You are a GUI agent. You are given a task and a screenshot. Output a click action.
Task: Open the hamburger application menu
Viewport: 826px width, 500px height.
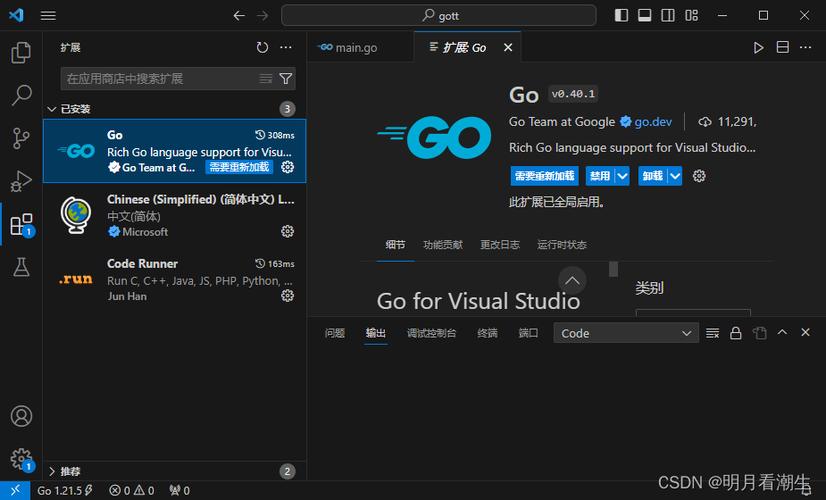[48, 15]
